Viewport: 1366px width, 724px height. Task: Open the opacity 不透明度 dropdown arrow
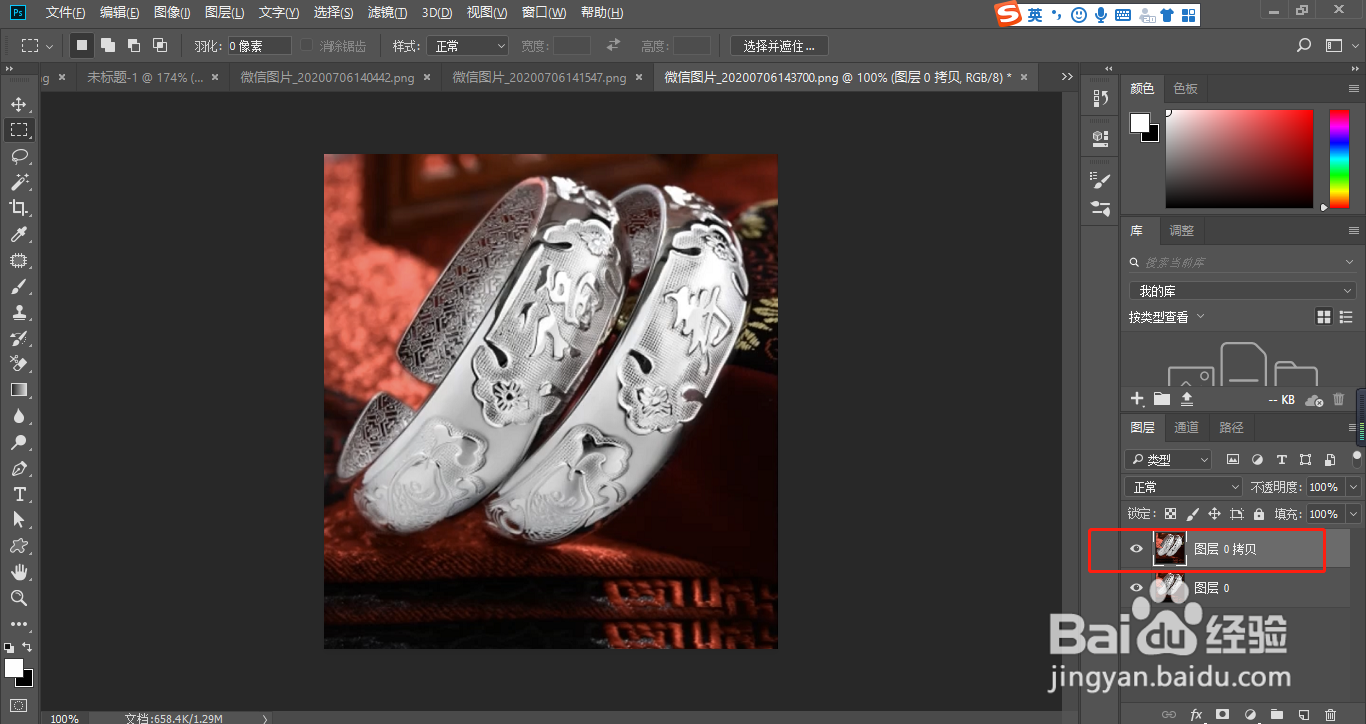1354,487
